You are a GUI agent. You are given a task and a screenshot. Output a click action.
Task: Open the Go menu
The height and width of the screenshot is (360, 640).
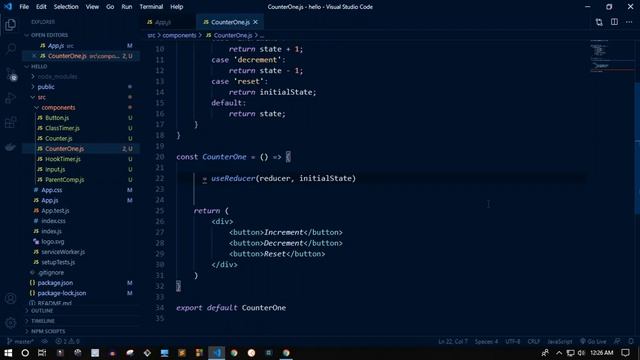coord(110,7)
